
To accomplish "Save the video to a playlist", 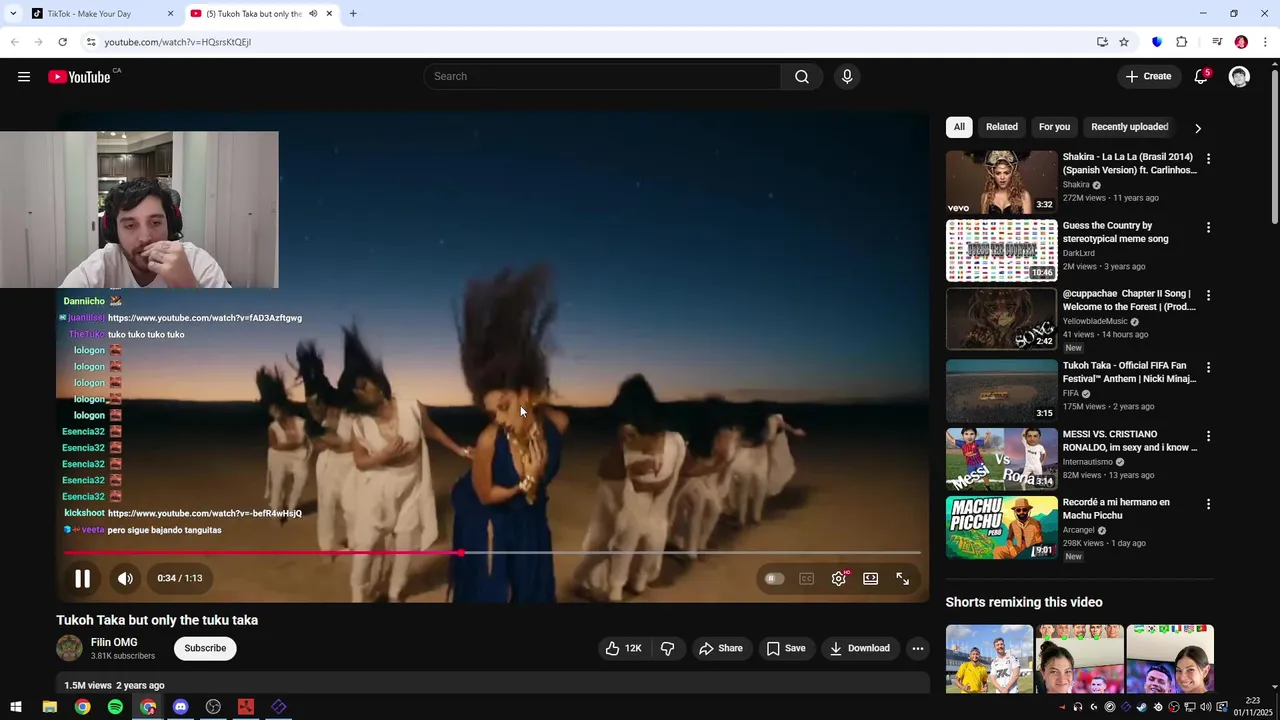I will (x=786, y=648).
